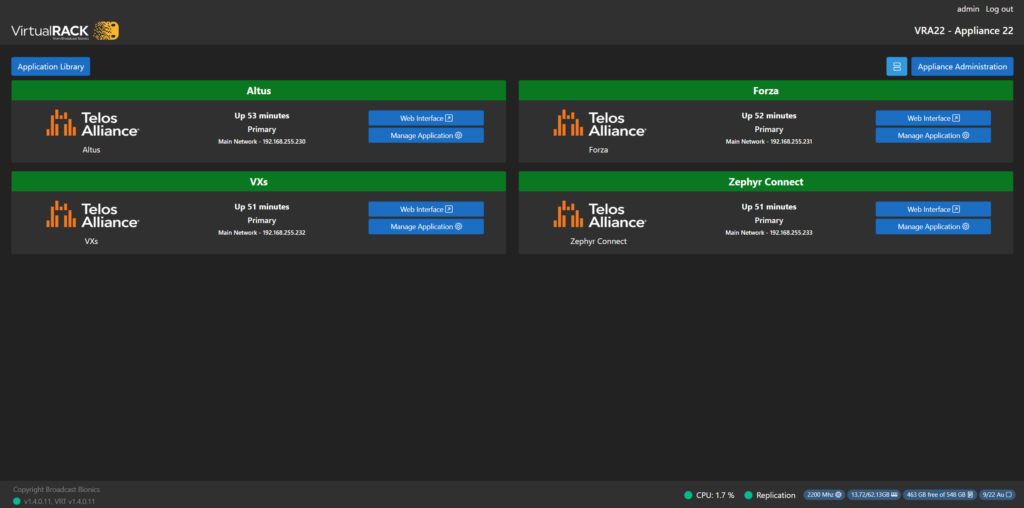Click the 463 GB free disk badge
Viewport: 1024px width, 508px height.
(x=939, y=495)
